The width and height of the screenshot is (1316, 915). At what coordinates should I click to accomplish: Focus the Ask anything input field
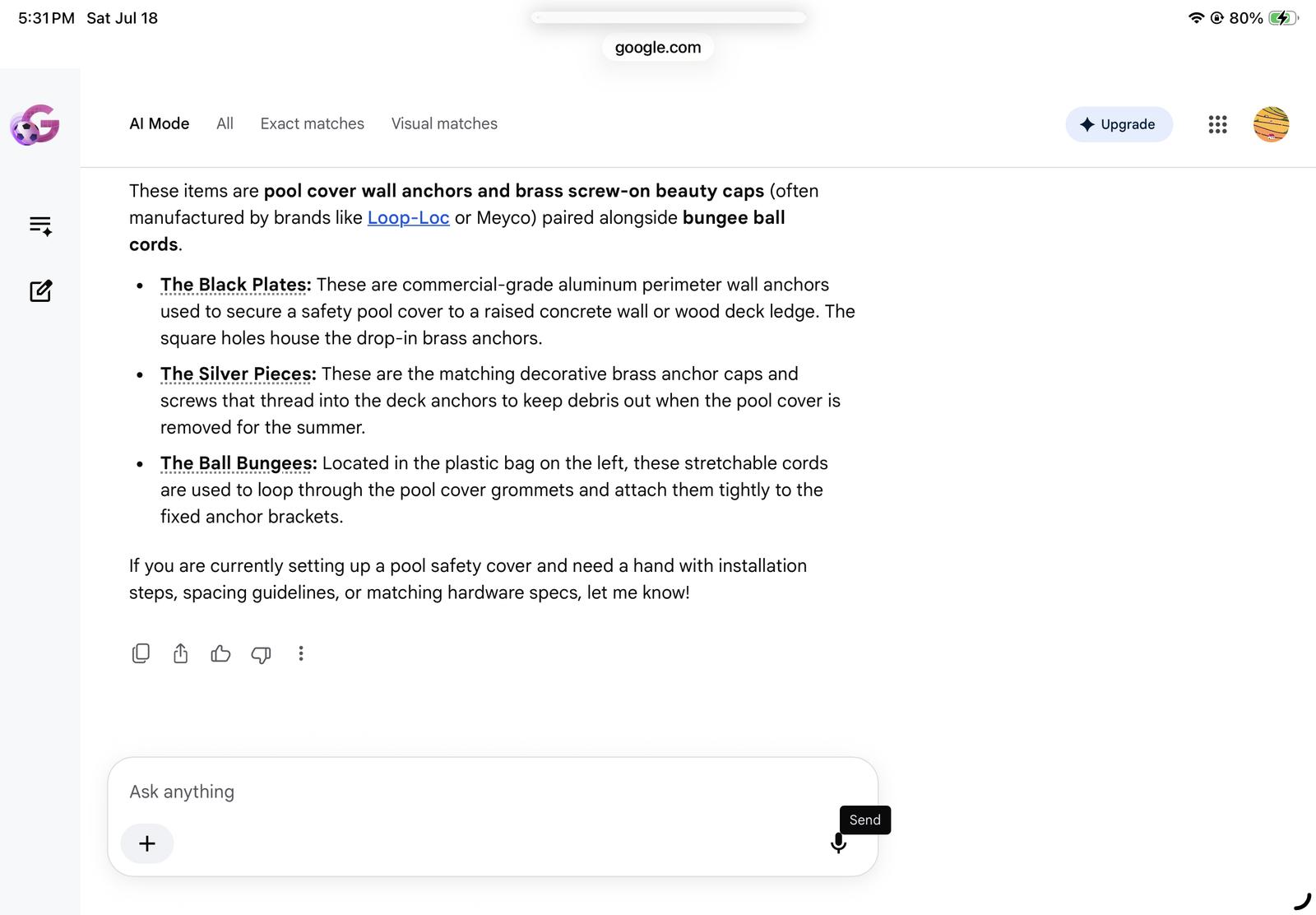tap(477, 792)
